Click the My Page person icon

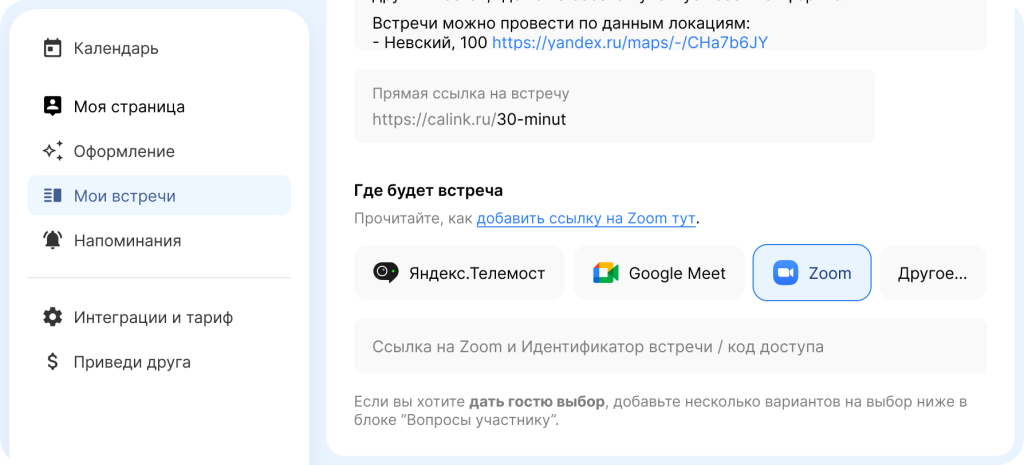click(x=53, y=106)
